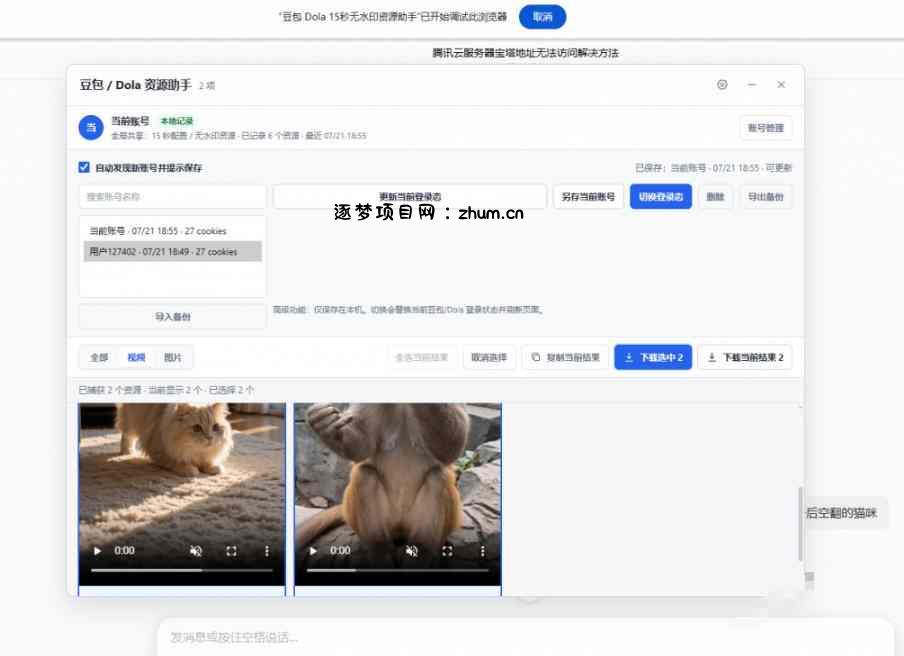Click the blue 下载选中 2 button
The width and height of the screenshot is (904, 656).
coord(653,357)
